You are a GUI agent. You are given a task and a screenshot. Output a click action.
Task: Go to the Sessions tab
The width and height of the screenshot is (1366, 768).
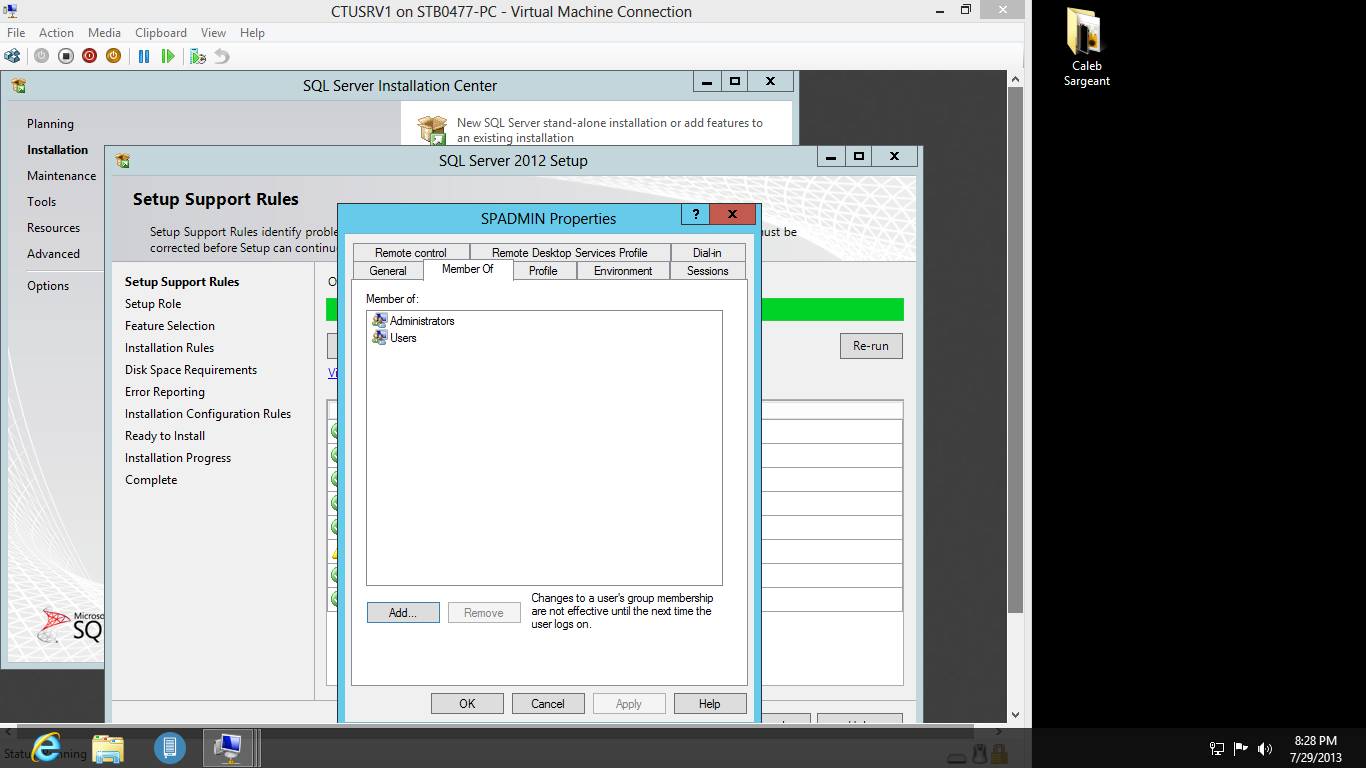(x=708, y=271)
